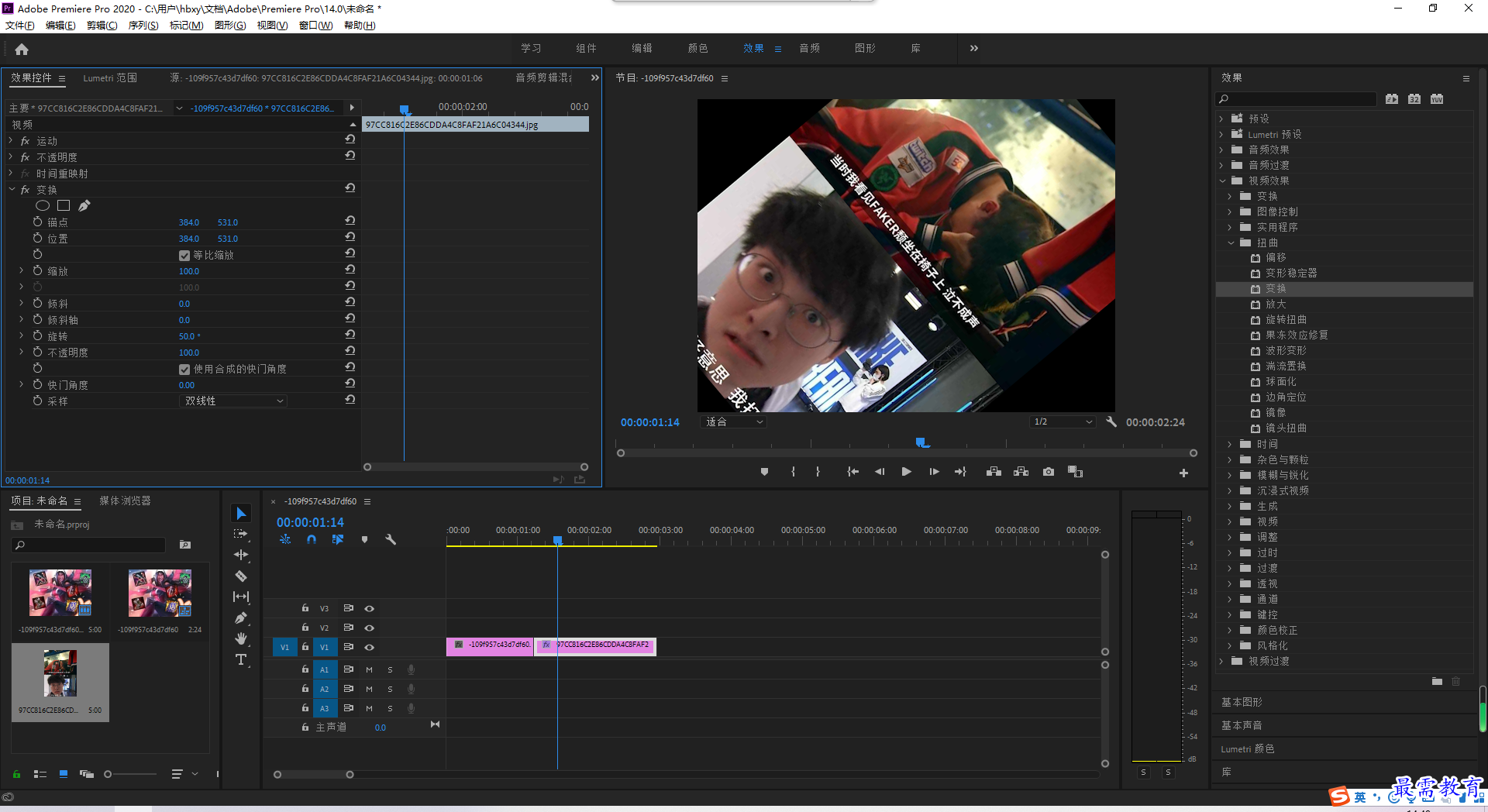The height and width of the screenshot is (812, 1488).
Task: Select the Type tool
Action: pos(241,659)
